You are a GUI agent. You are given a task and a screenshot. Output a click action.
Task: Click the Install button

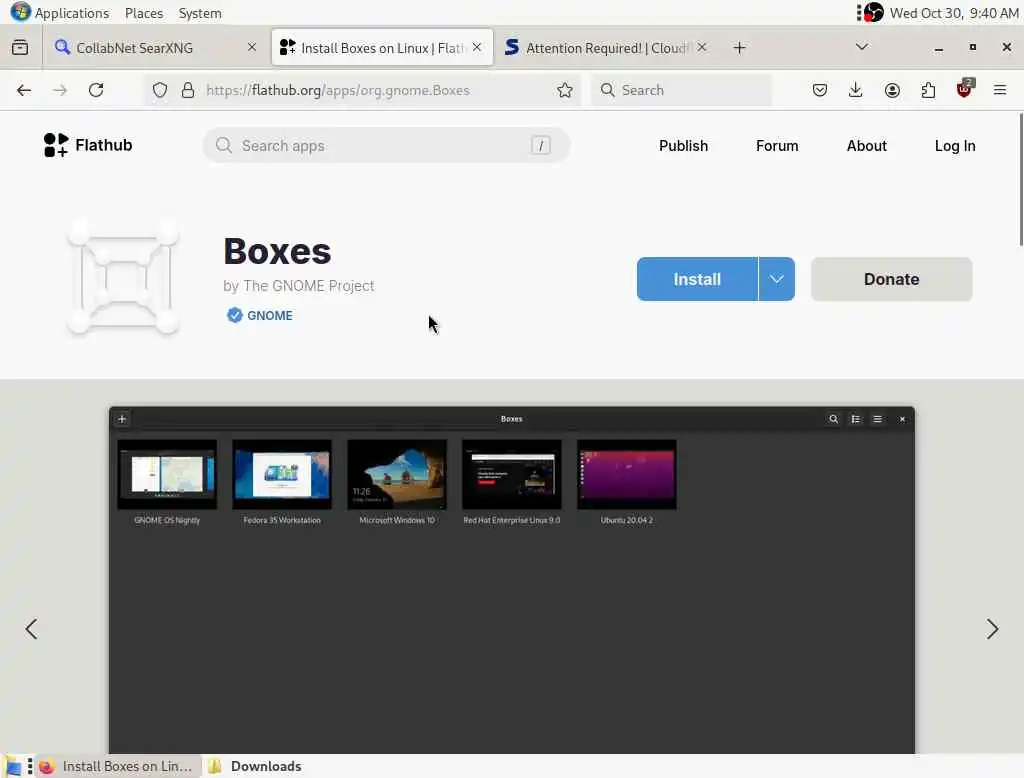tap(697, 279)
